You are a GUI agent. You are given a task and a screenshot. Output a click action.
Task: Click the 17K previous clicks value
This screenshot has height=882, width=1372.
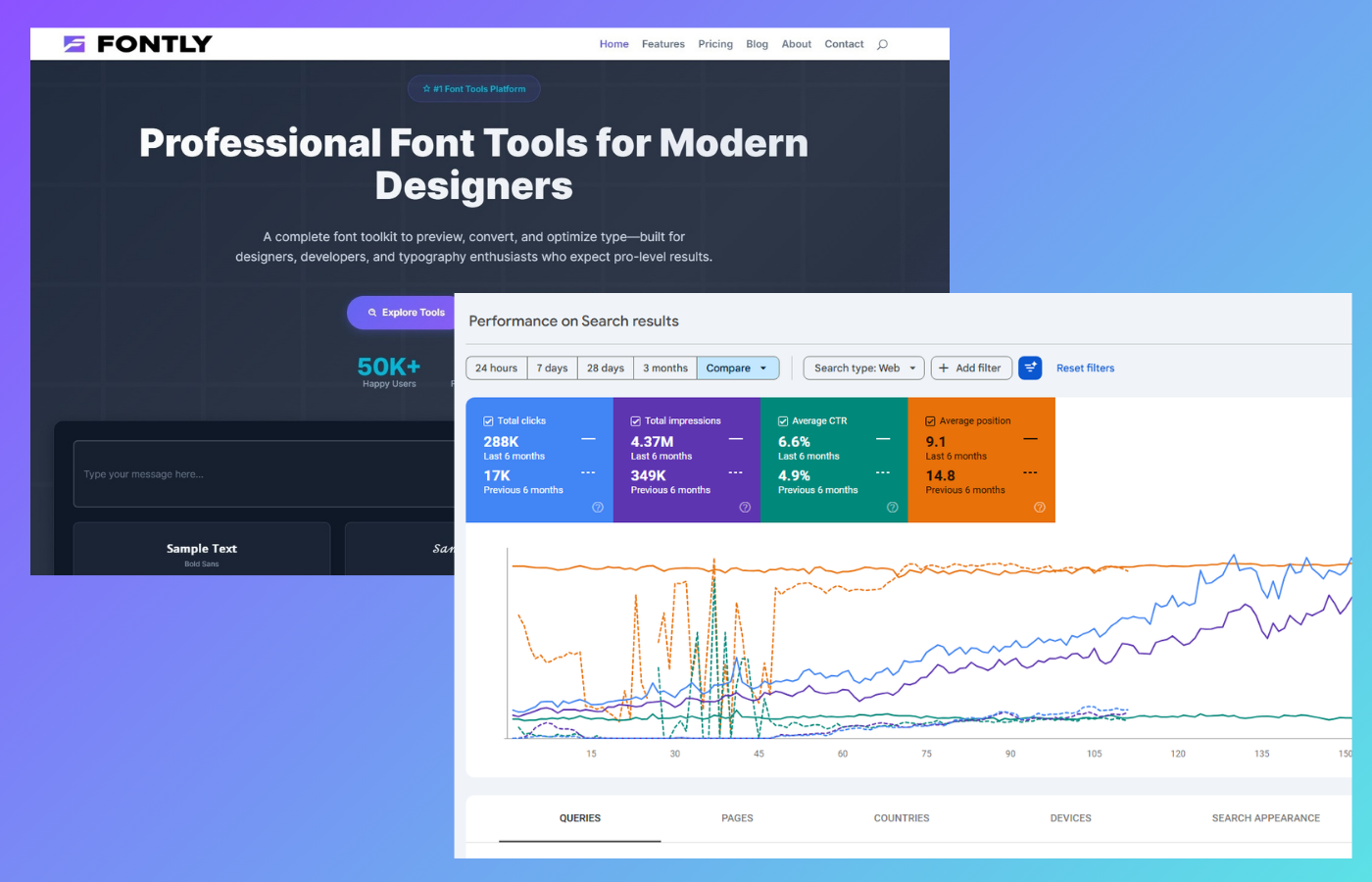click(497, 475)
